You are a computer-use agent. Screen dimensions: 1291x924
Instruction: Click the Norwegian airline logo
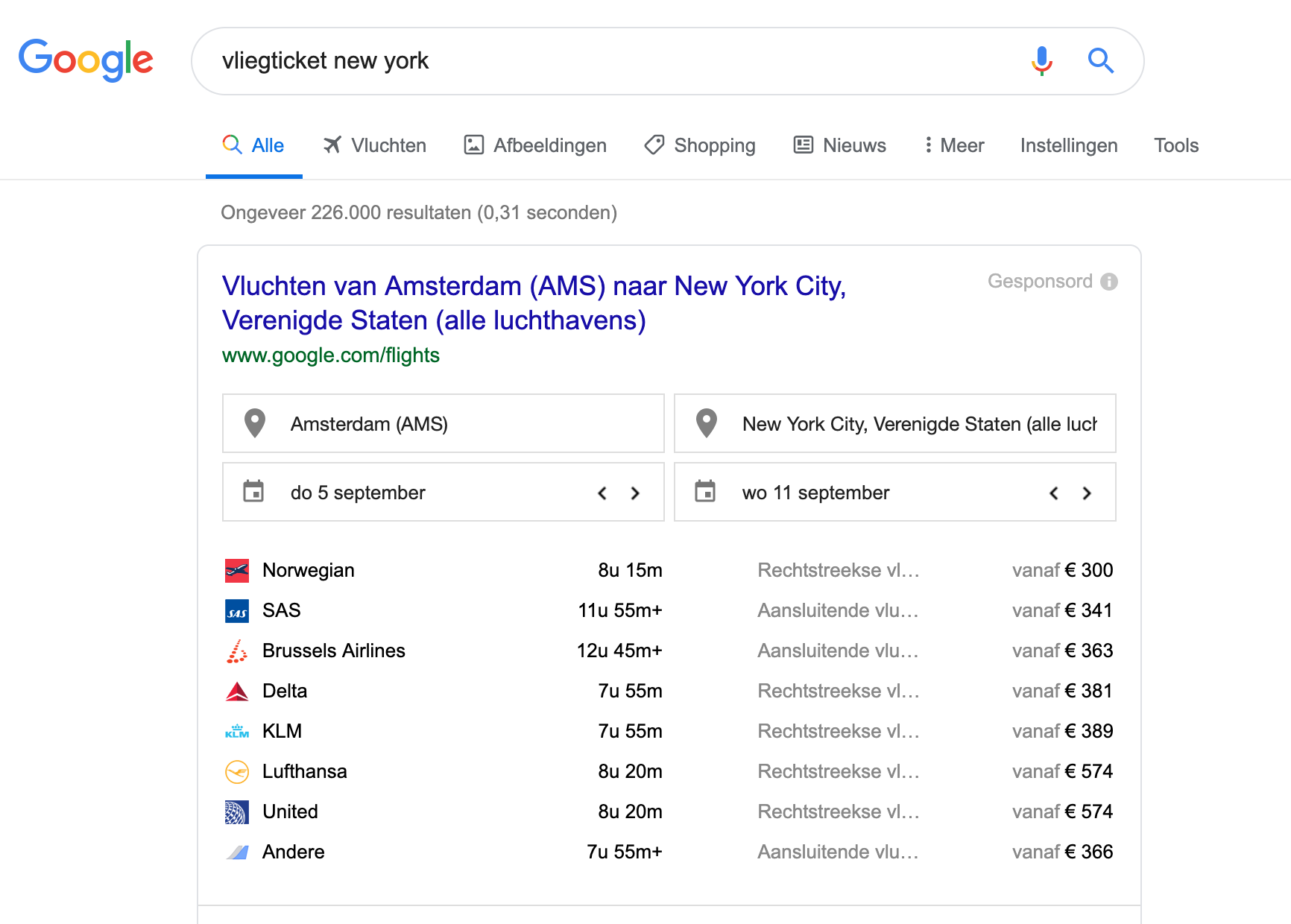pos(237,571)
